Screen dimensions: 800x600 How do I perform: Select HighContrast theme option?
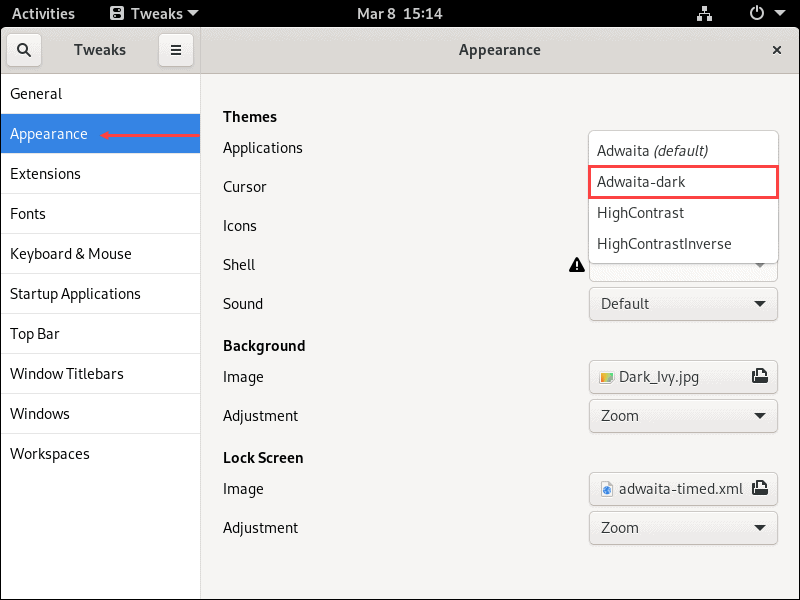coord(683,213)
